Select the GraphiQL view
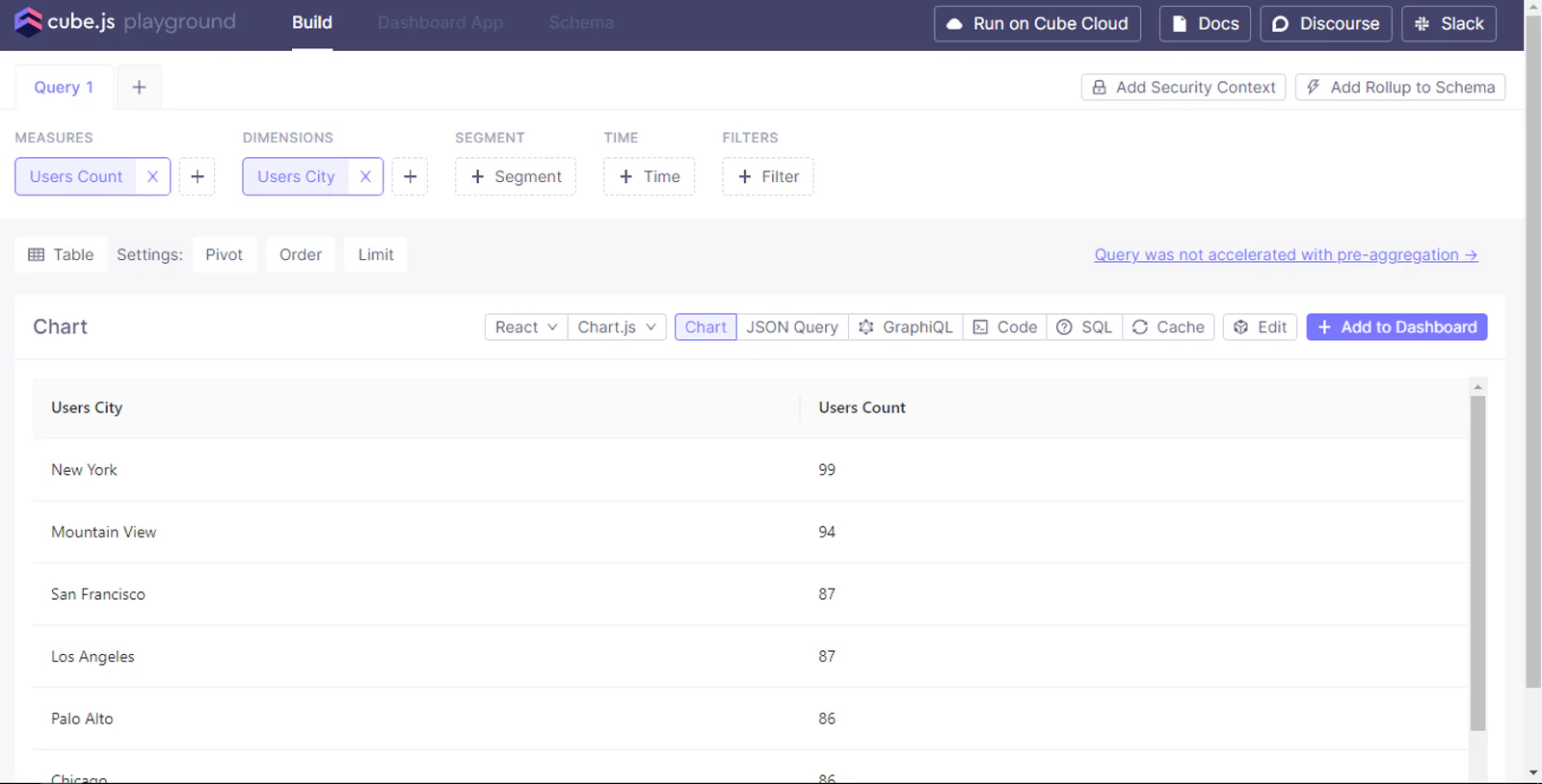1542x784 pixels. pos(906,327)
